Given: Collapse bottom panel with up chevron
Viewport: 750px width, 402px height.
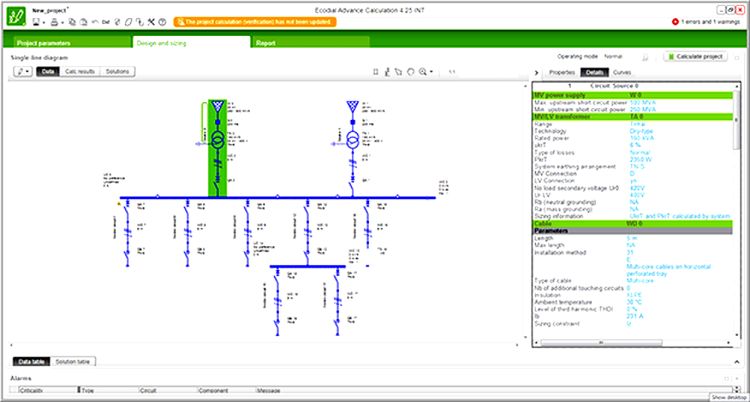Looking at the screenshot, I should (737, 362).
